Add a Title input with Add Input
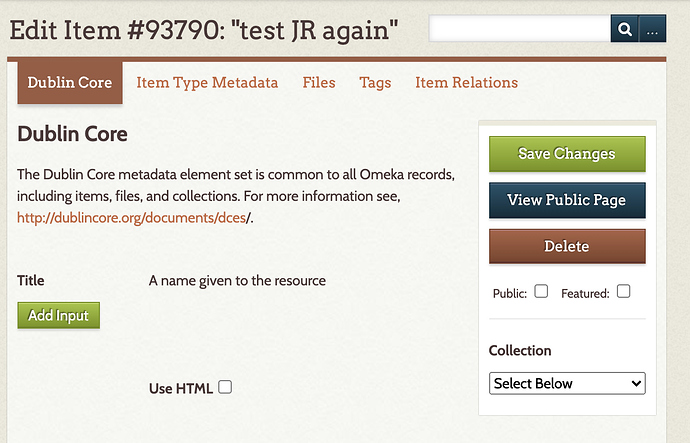690x443 pixels. click(x=59, y=315)
